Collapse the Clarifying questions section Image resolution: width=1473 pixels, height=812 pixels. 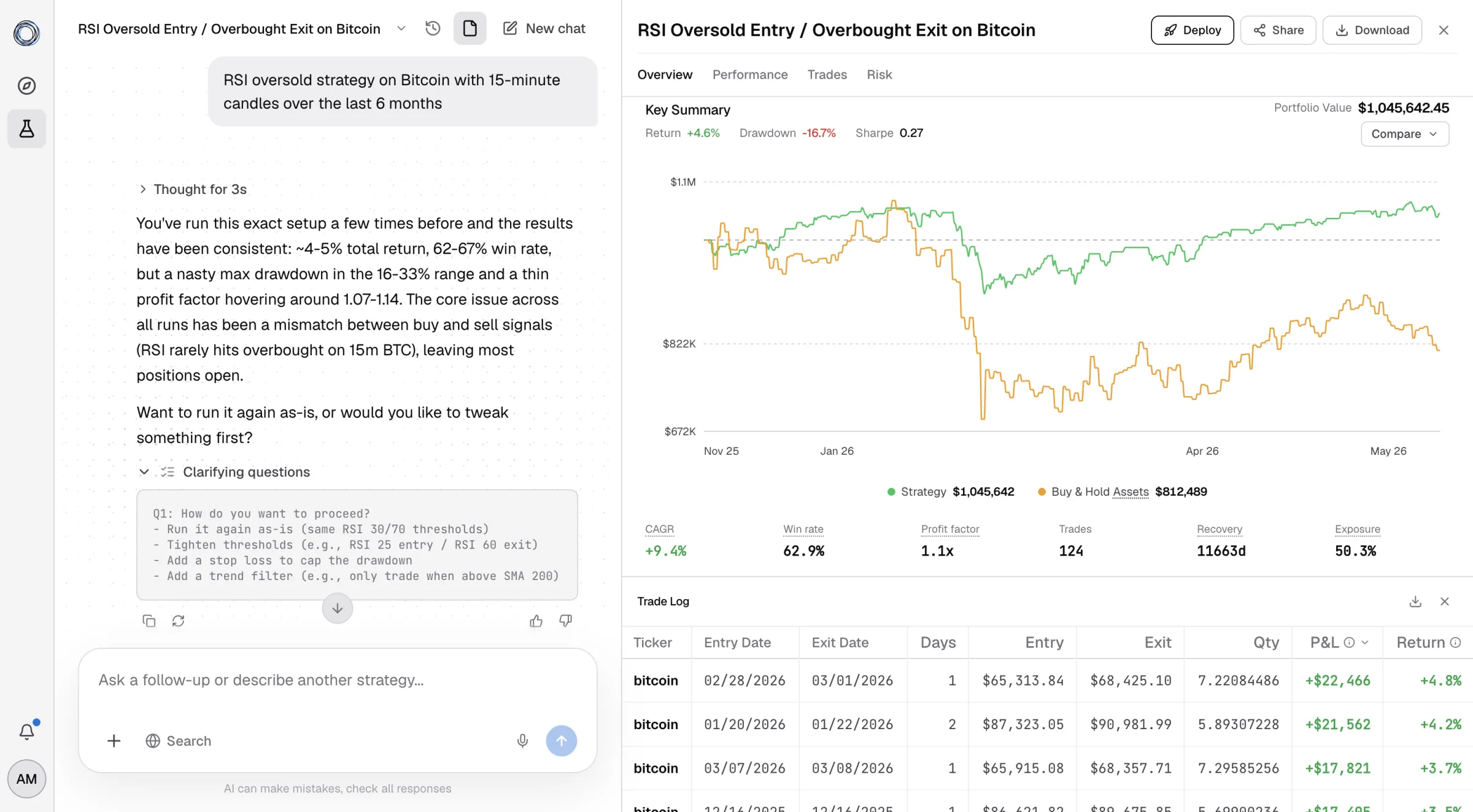pos(224,472)
